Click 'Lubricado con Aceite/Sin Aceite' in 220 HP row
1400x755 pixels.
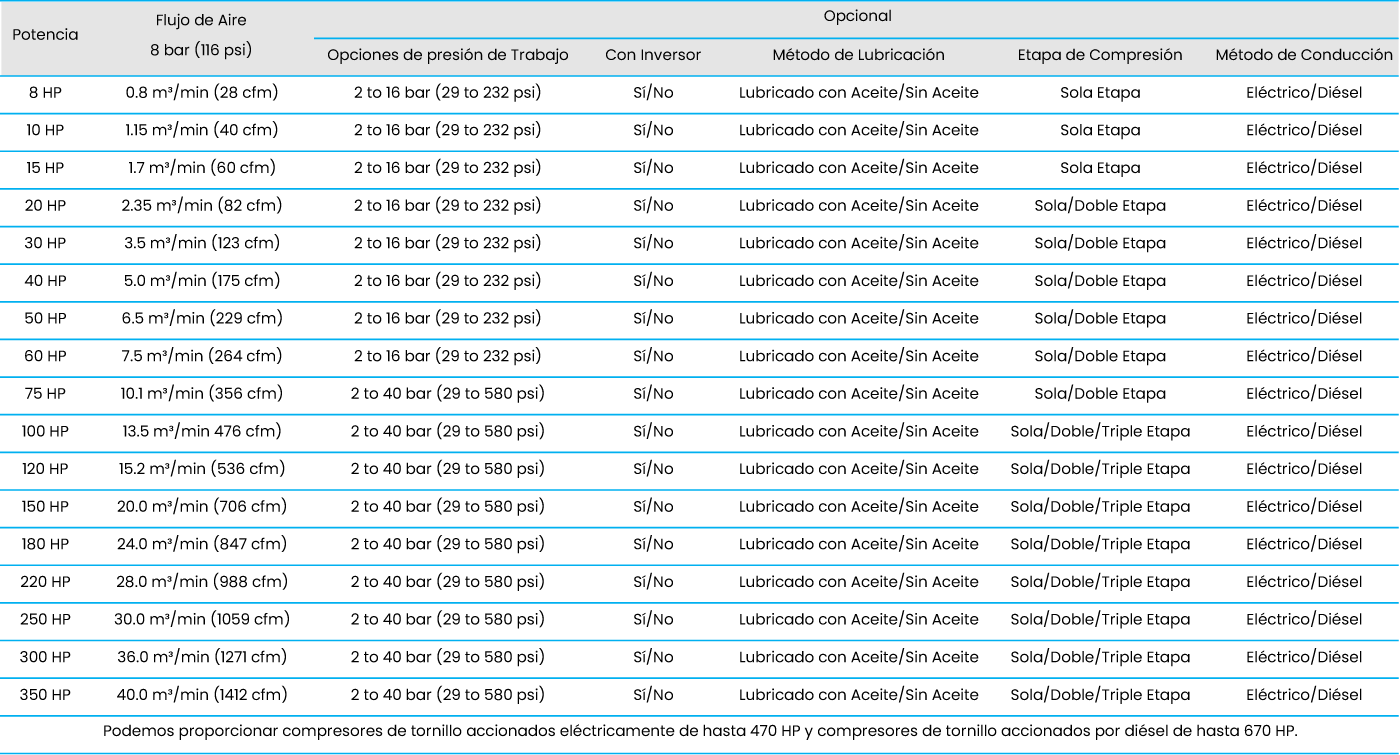(858, 582)
